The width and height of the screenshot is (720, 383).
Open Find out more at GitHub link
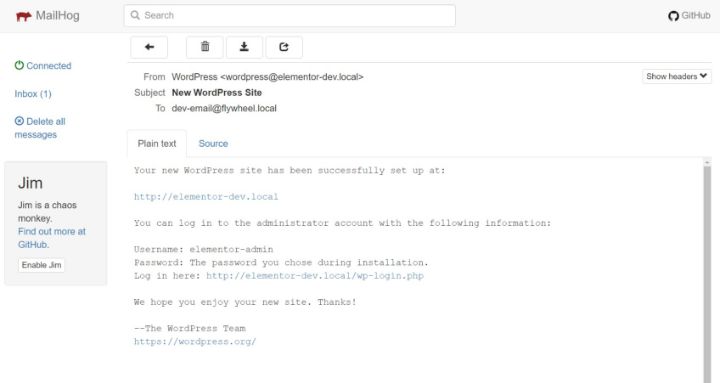51,238
